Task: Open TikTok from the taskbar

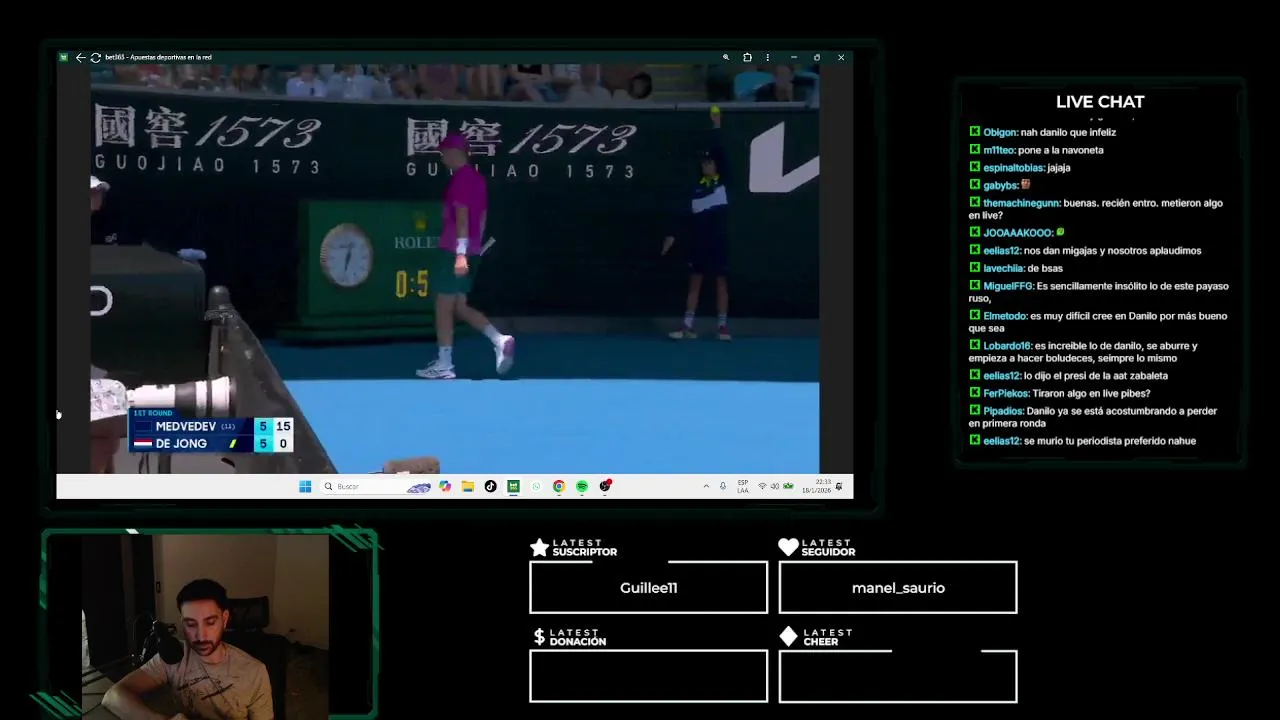Action: click(x=490, y=486)
